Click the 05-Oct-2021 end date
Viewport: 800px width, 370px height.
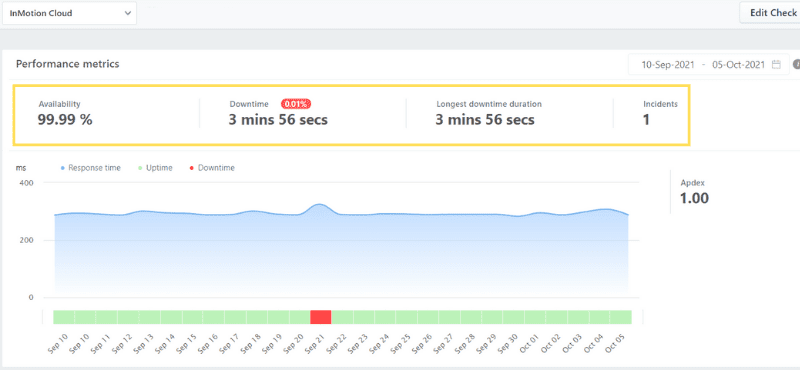coord(738,65)
